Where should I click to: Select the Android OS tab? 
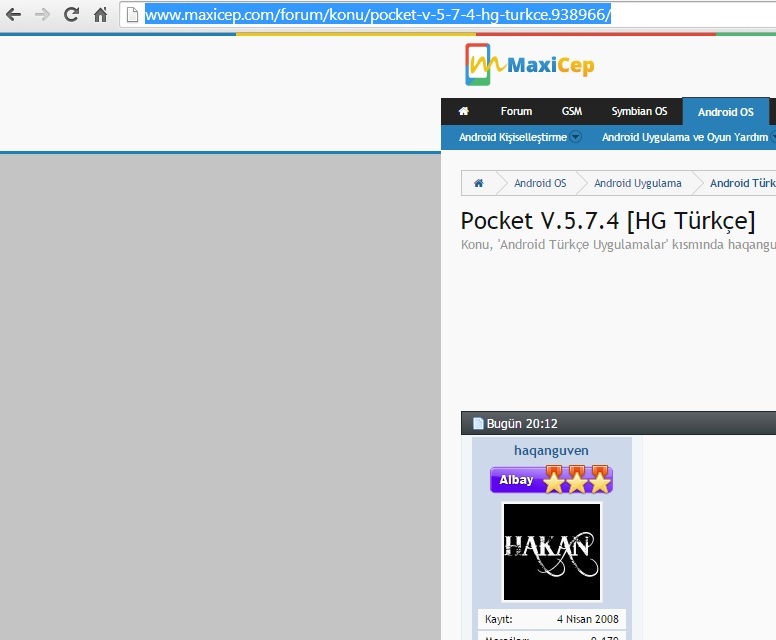(726, 112)
